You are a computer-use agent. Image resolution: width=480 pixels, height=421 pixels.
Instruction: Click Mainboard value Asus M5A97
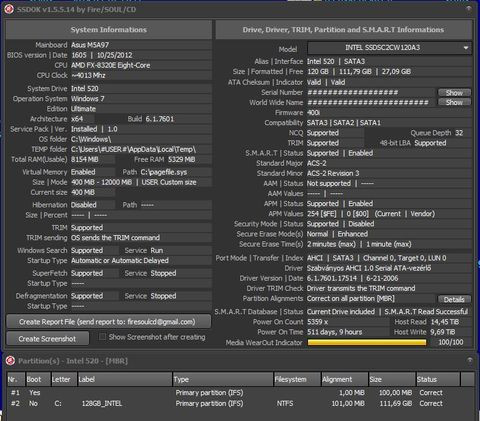pos(90,45)
